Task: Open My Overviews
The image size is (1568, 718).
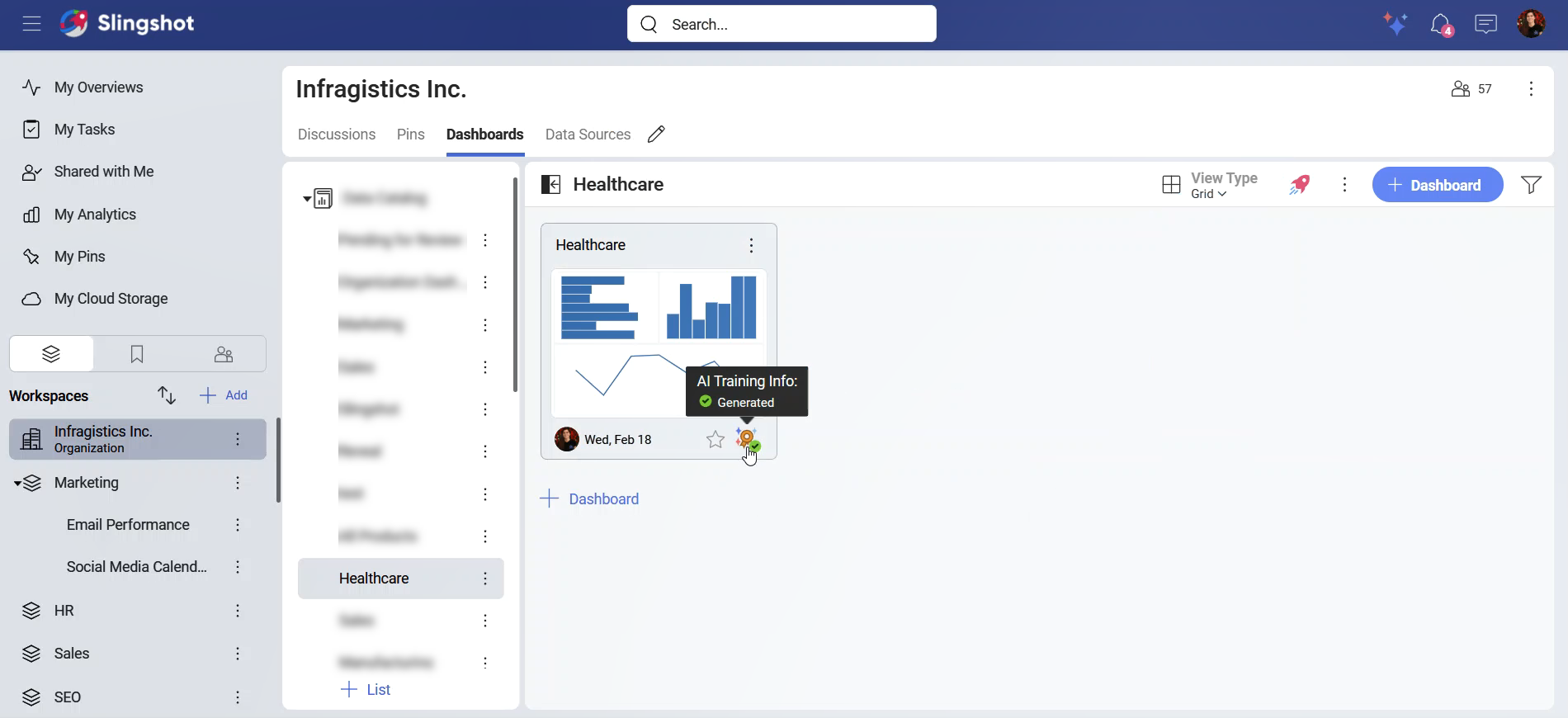Action: pos(98,87)
